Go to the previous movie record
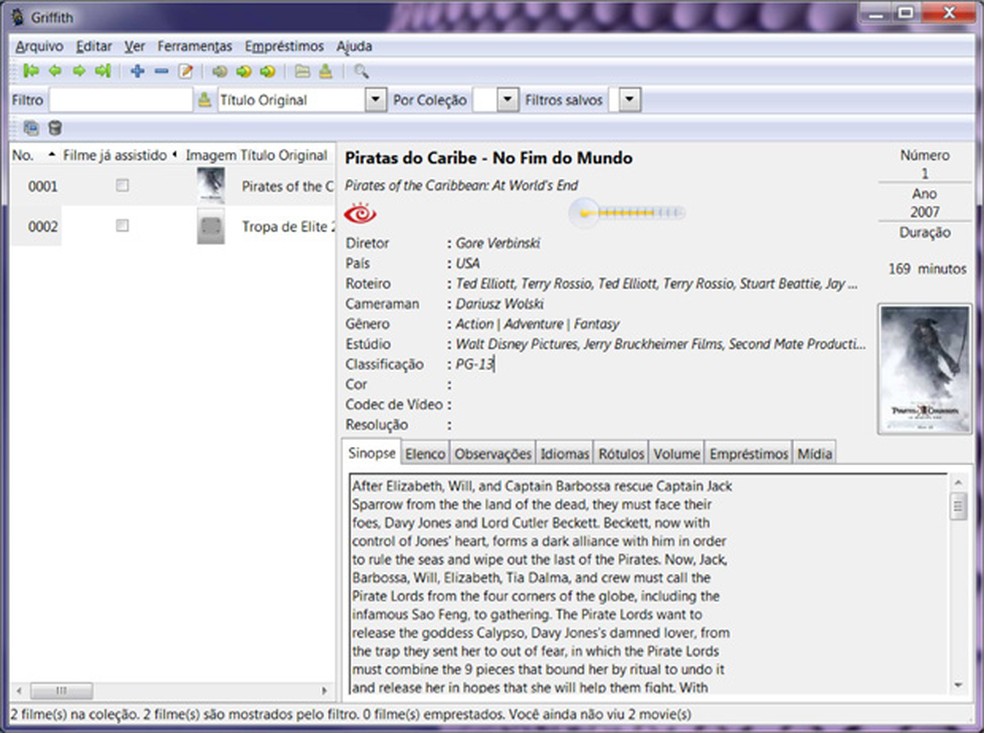 pos(55,71)
